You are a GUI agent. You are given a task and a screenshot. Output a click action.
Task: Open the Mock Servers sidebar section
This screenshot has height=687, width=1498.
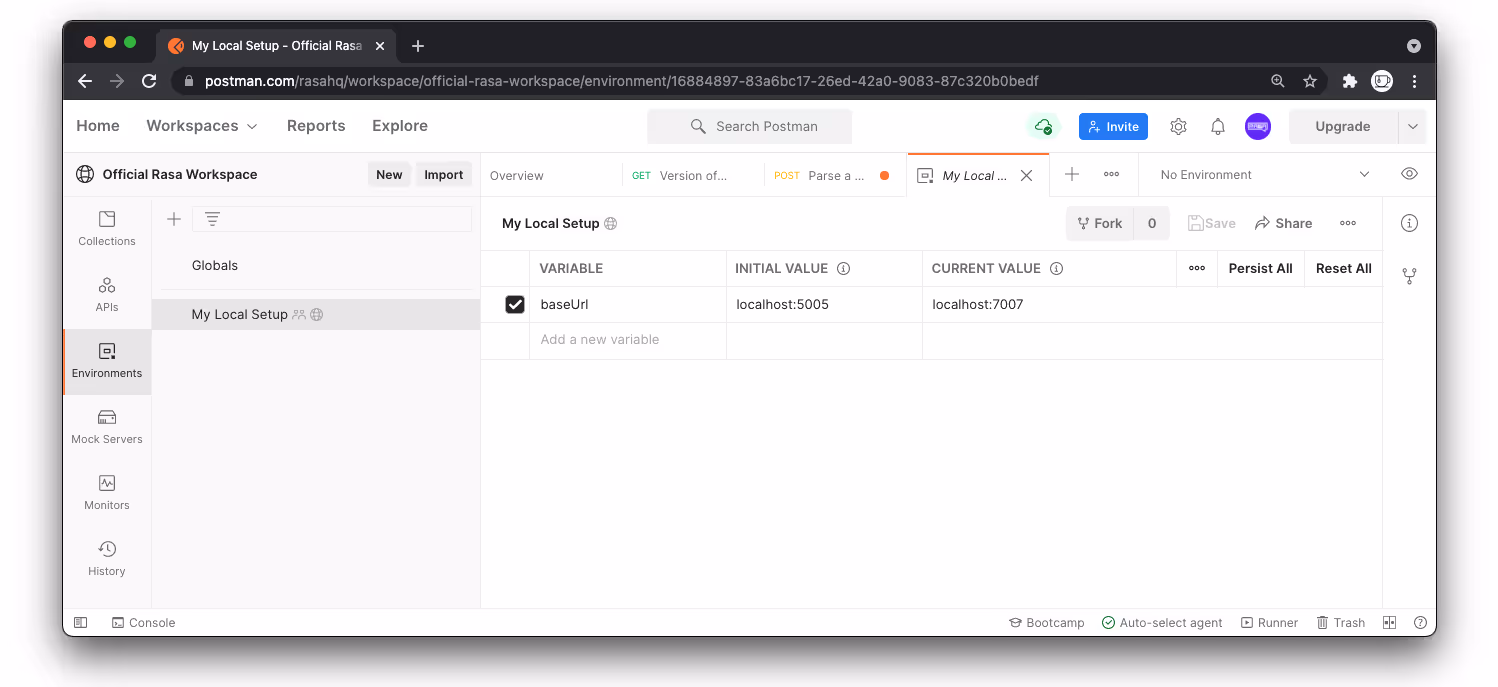[107, 427]
